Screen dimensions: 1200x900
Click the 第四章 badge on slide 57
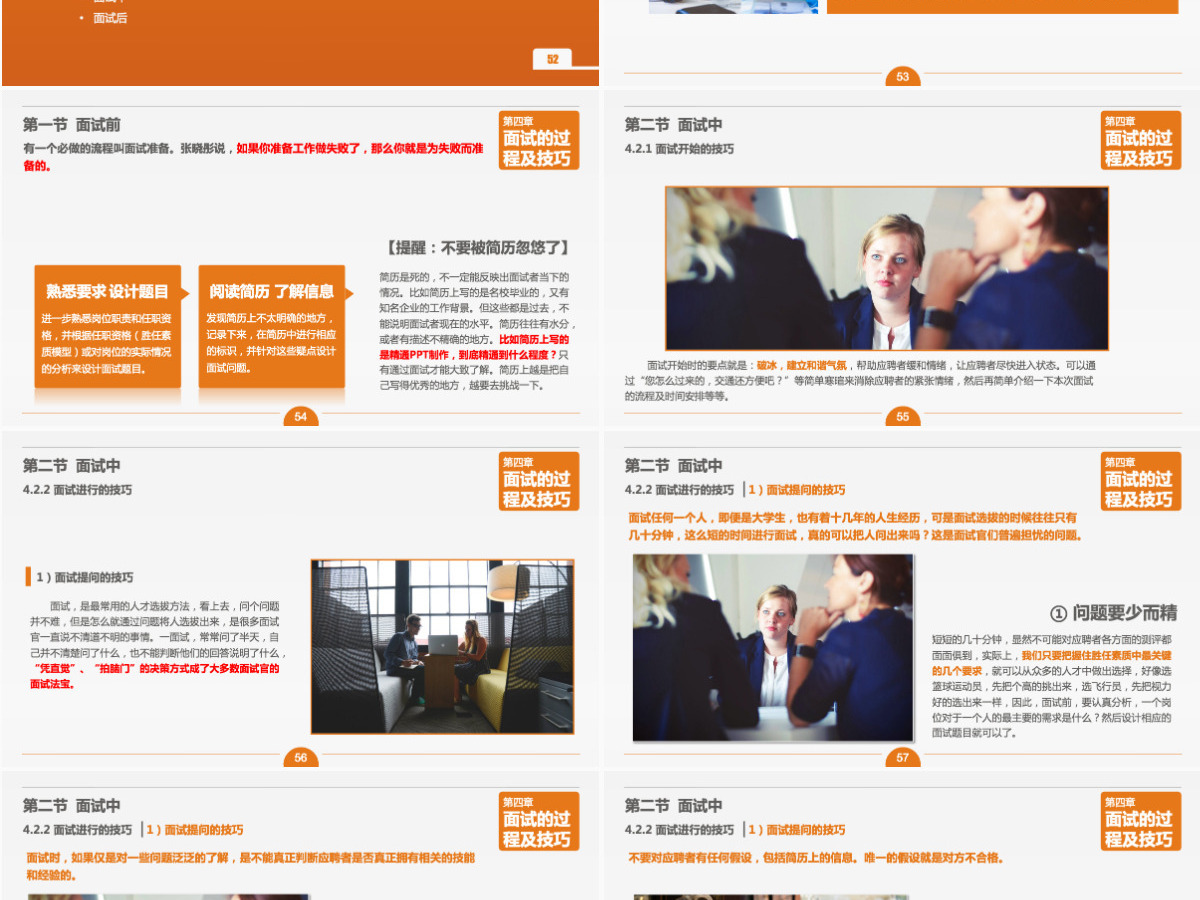click(1140, 481)
